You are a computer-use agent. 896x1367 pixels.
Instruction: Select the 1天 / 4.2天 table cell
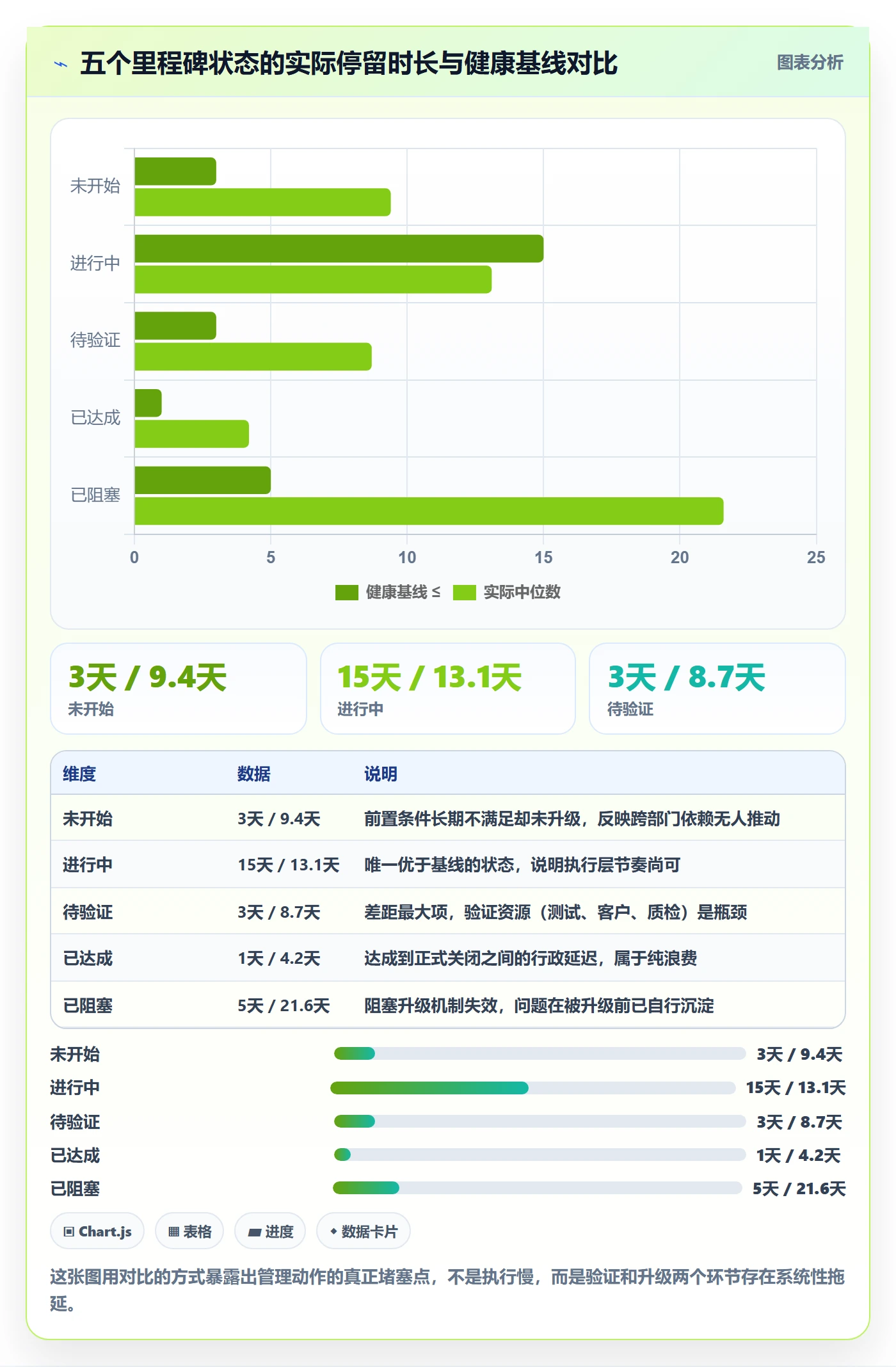point(279,958)
